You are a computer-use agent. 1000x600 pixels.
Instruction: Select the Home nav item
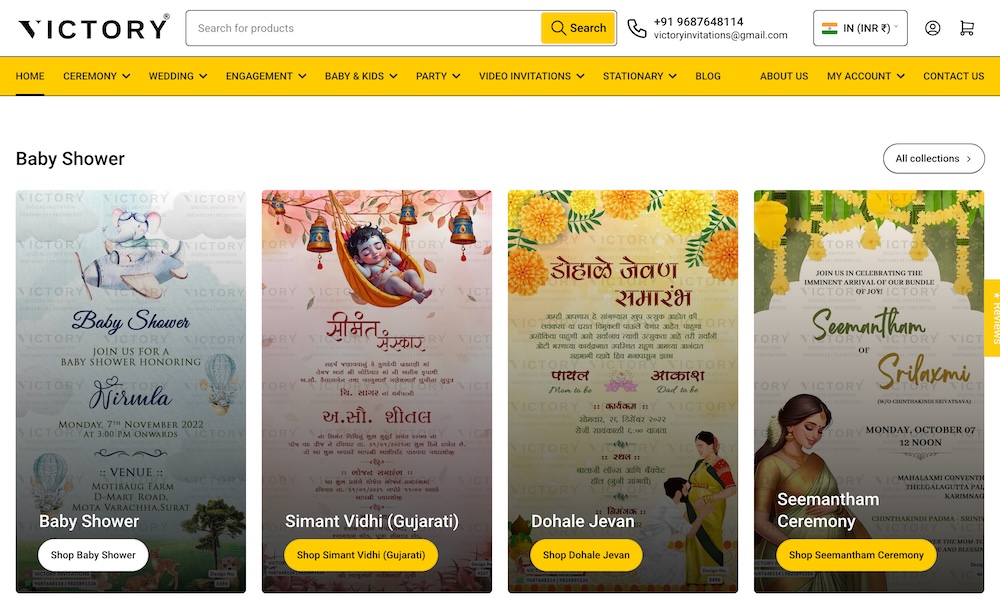(30, 76)
